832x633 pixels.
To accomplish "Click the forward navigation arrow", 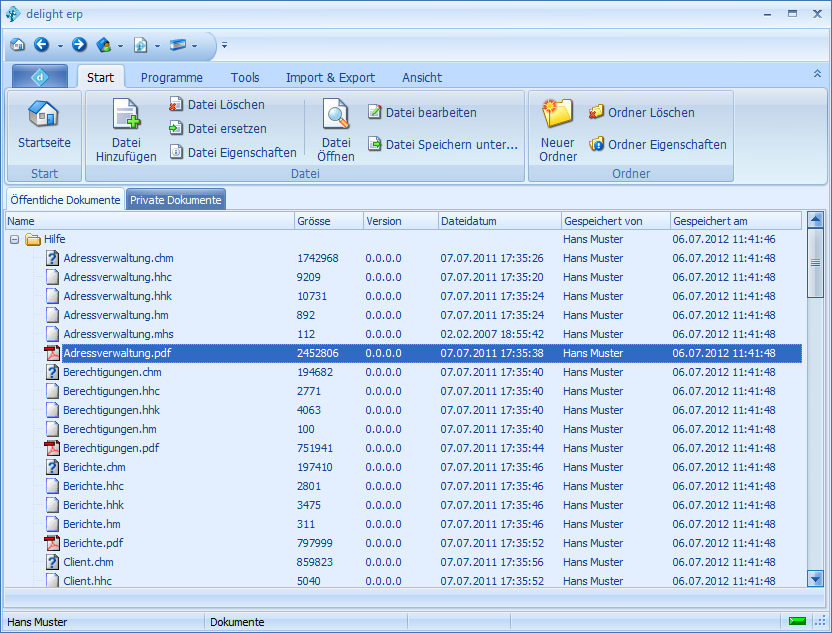I will (78, 44).
